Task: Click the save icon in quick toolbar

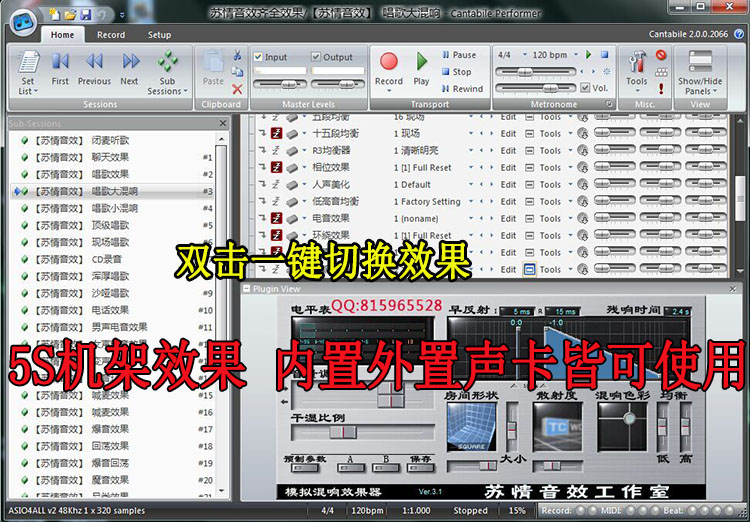Action: [x=86, y=15]
